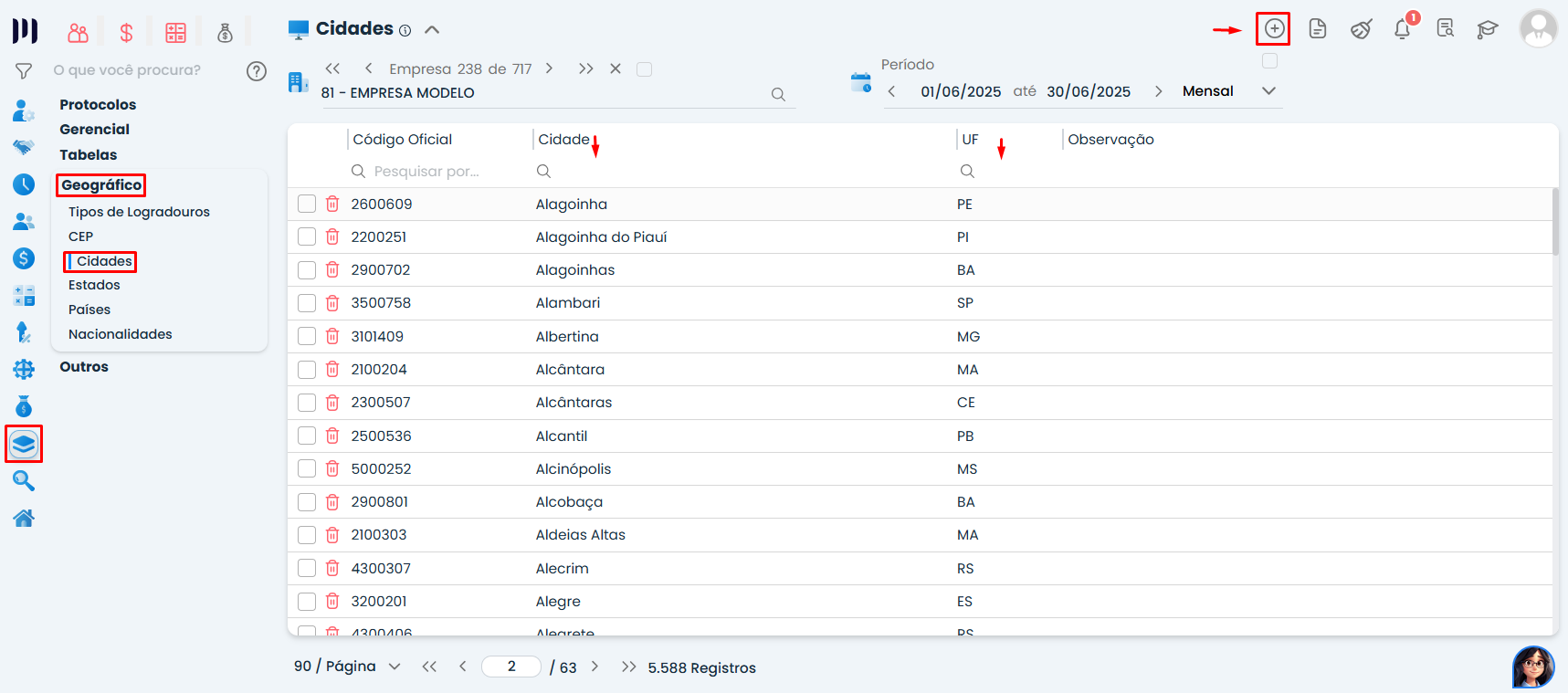Open the blue dollar coin sidebar icon
The height and width of the screenshot is (693, 1568).
tap(24, 258)
